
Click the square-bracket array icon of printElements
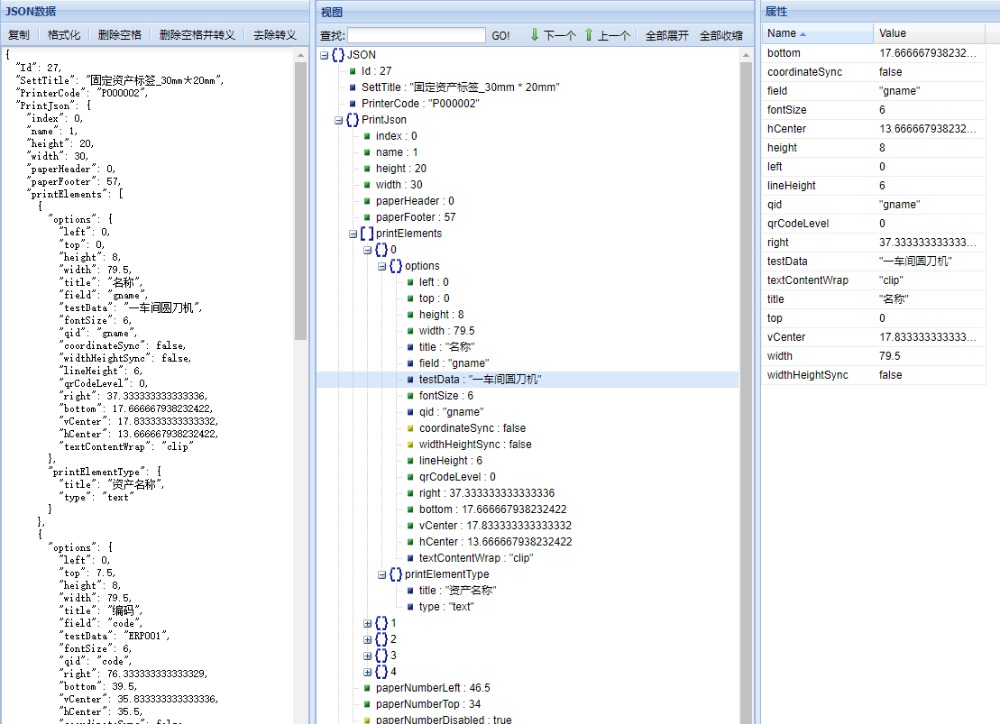pyautogui.click(x=367, y=233)
